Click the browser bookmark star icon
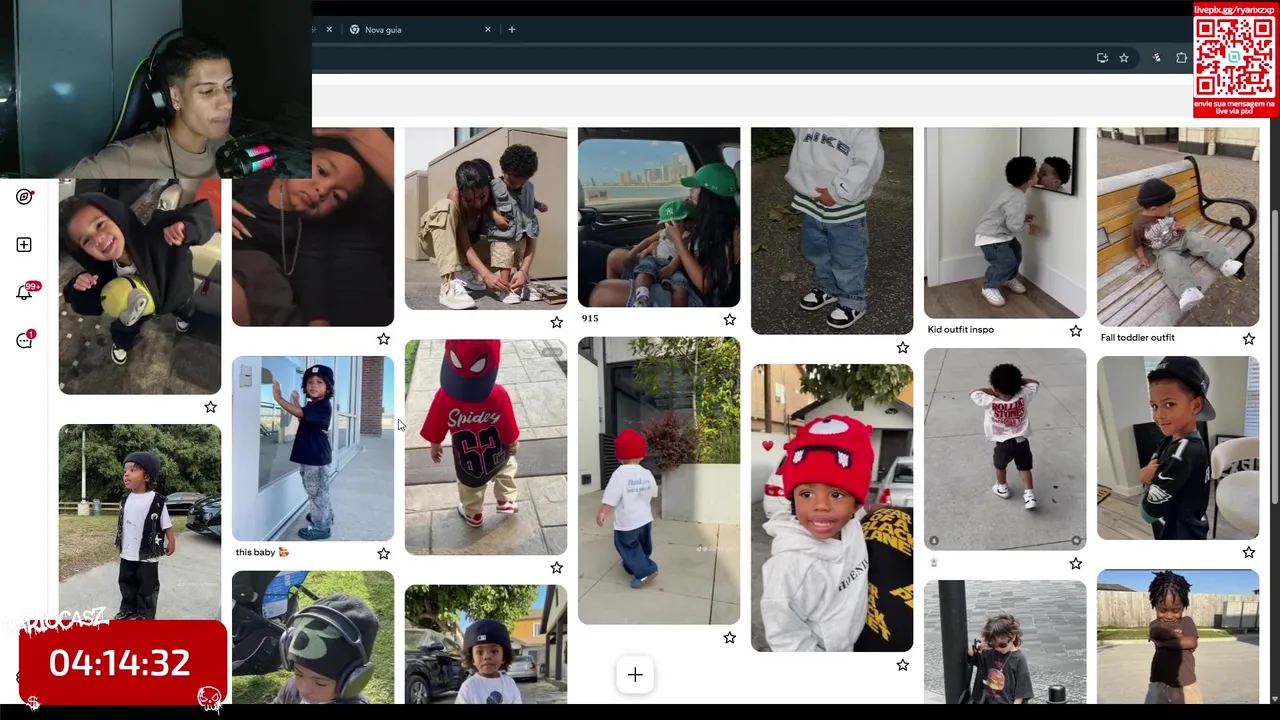The image size is (1280, 720). (x=1123, y=58)
